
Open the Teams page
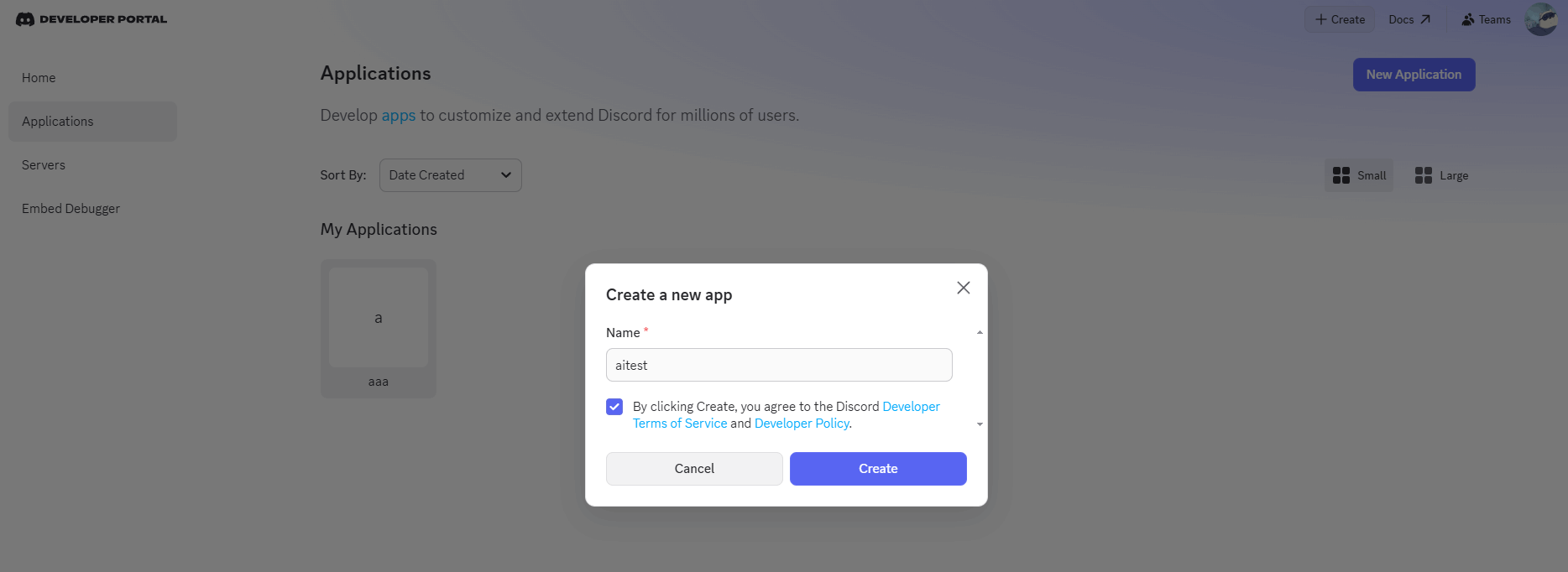(1486, 19)
